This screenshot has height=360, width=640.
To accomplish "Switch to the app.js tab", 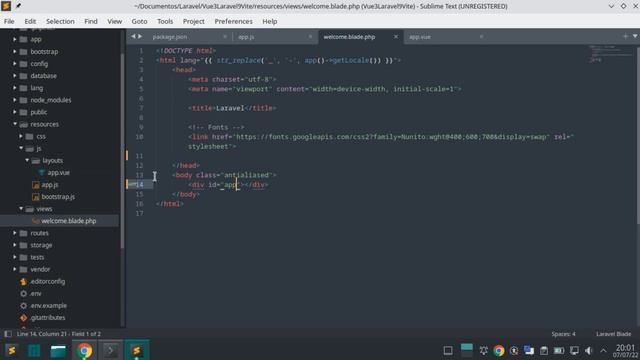I will pyautogui.click(x=246, y=37).
